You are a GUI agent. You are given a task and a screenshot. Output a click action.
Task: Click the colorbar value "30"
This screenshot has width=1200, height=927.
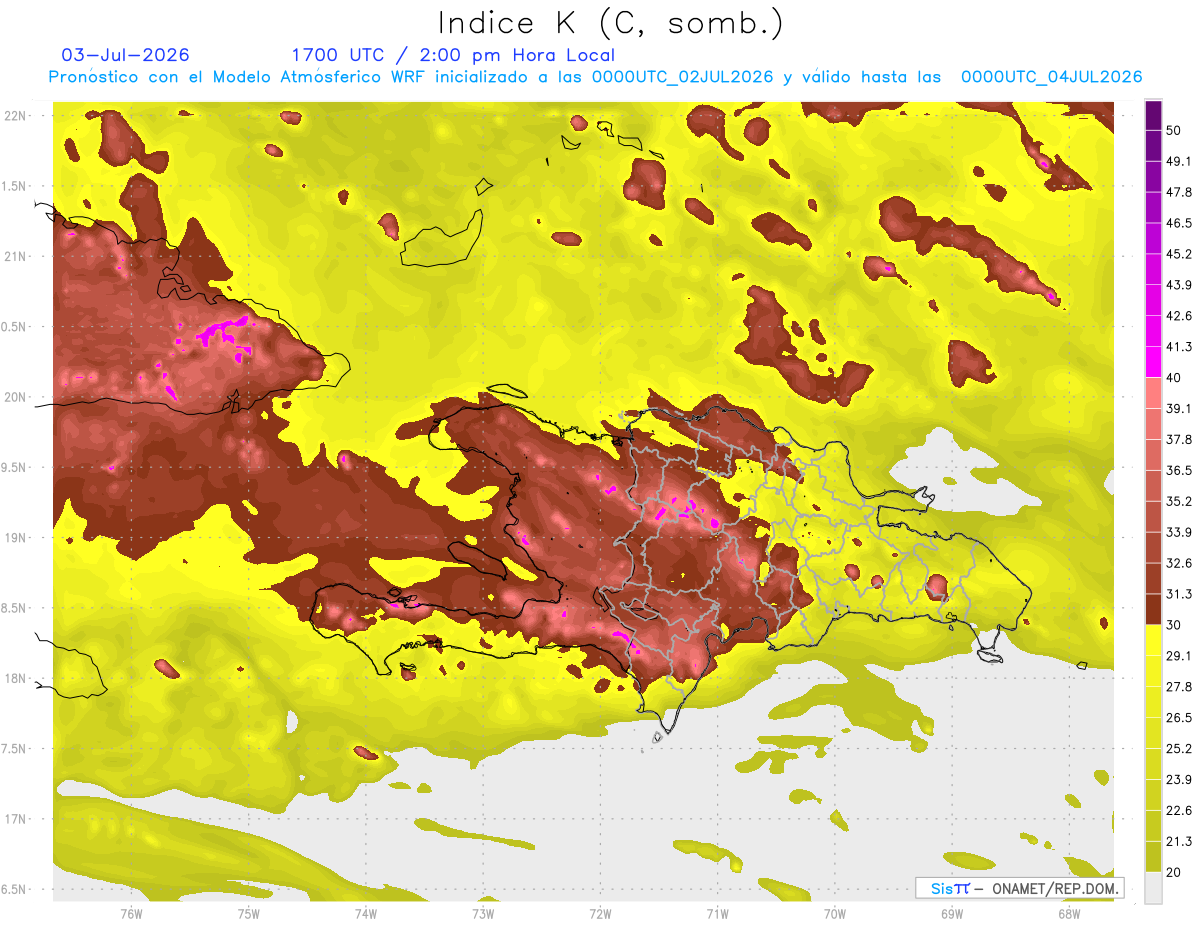pos(1175,624)
